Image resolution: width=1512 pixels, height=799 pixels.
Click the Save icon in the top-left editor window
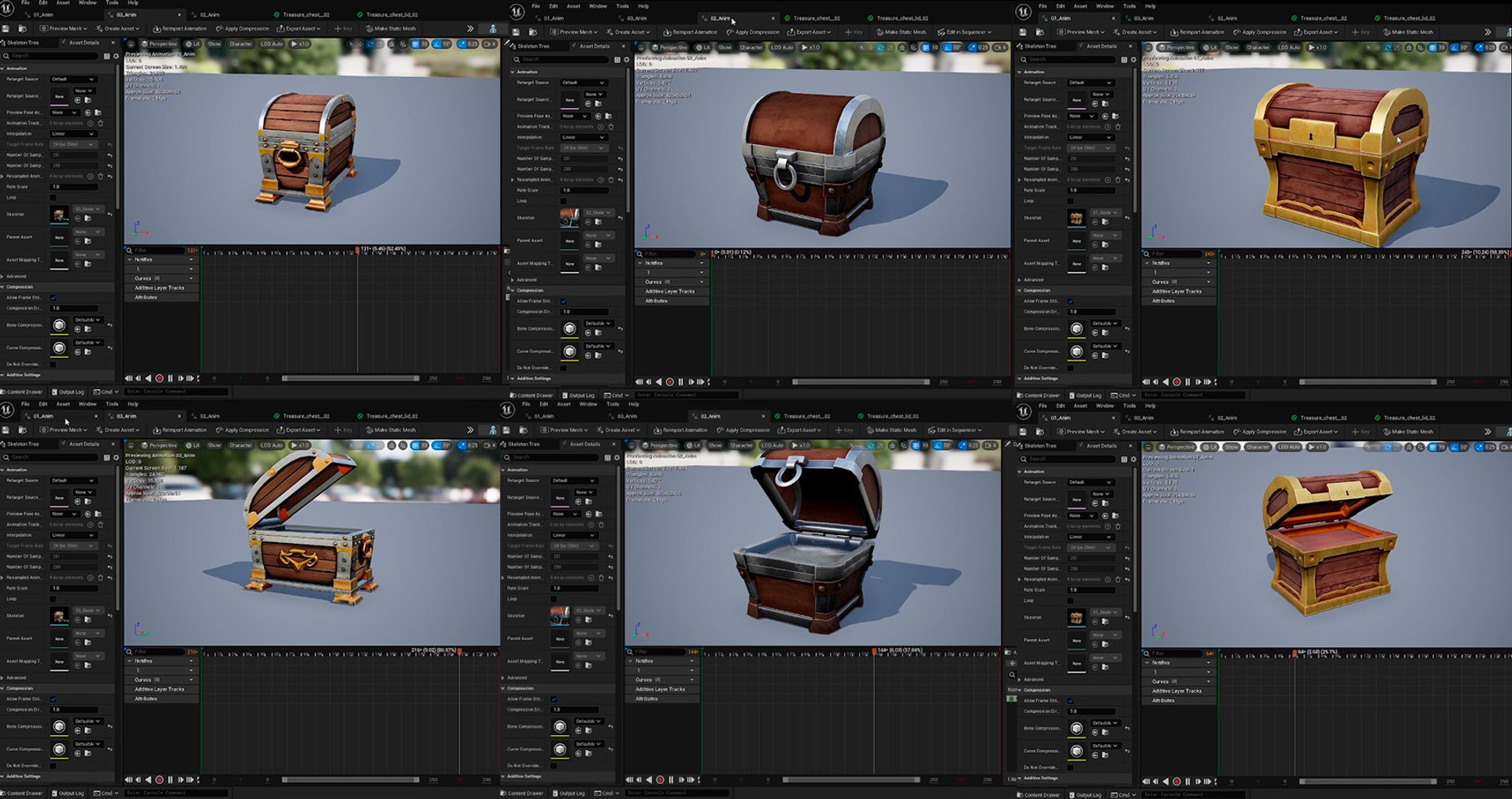[6, 28]
